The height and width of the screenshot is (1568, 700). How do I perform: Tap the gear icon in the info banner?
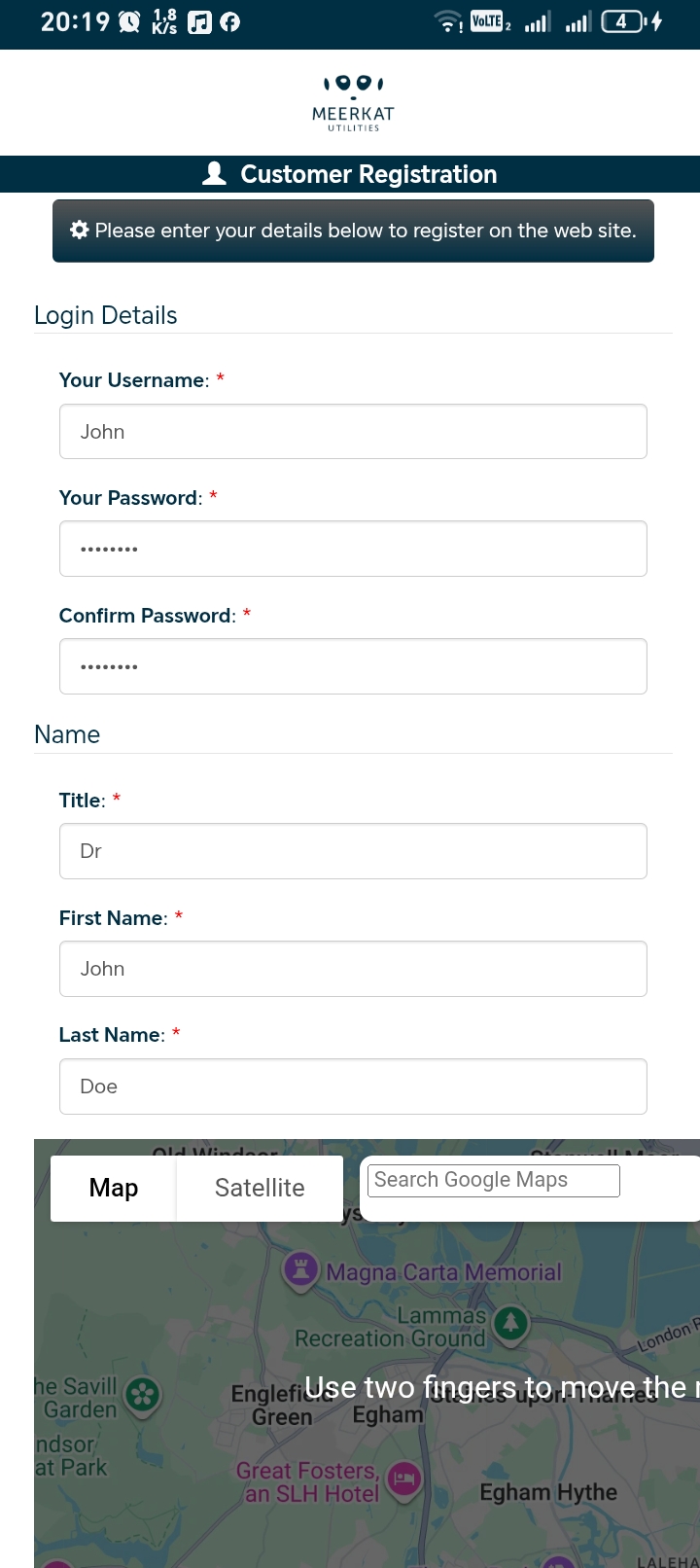pyautogui.click(x=80, y=230)
